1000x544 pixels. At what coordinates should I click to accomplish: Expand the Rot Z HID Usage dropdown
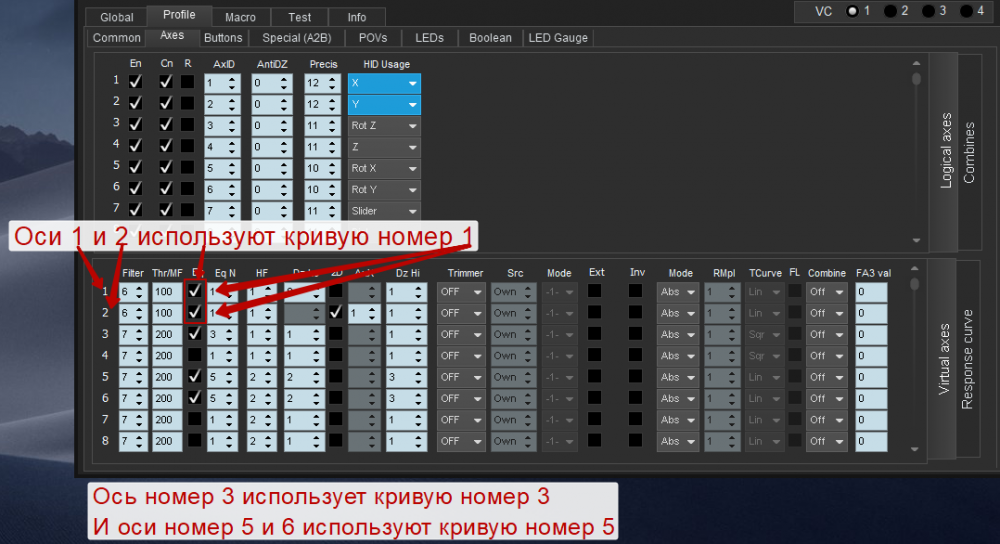pos(385,126)
